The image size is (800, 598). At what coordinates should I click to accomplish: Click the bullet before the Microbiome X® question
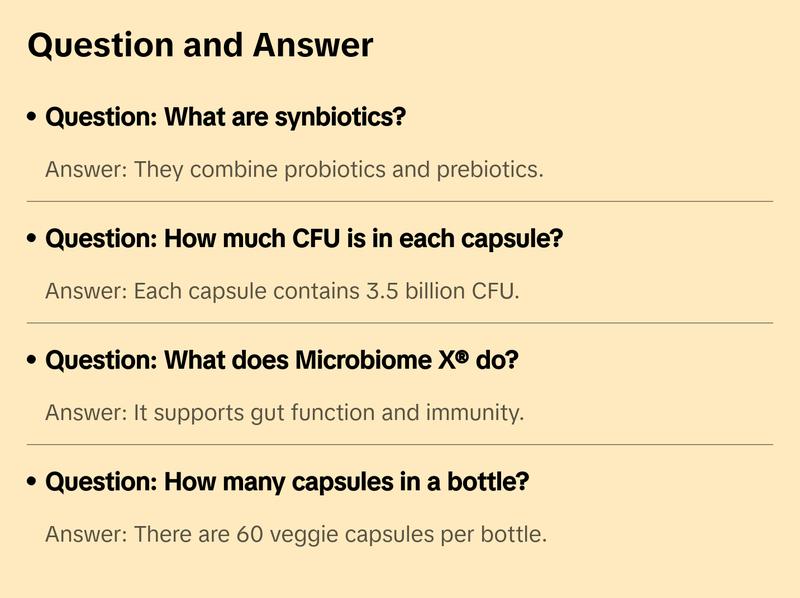coord(33,361)
